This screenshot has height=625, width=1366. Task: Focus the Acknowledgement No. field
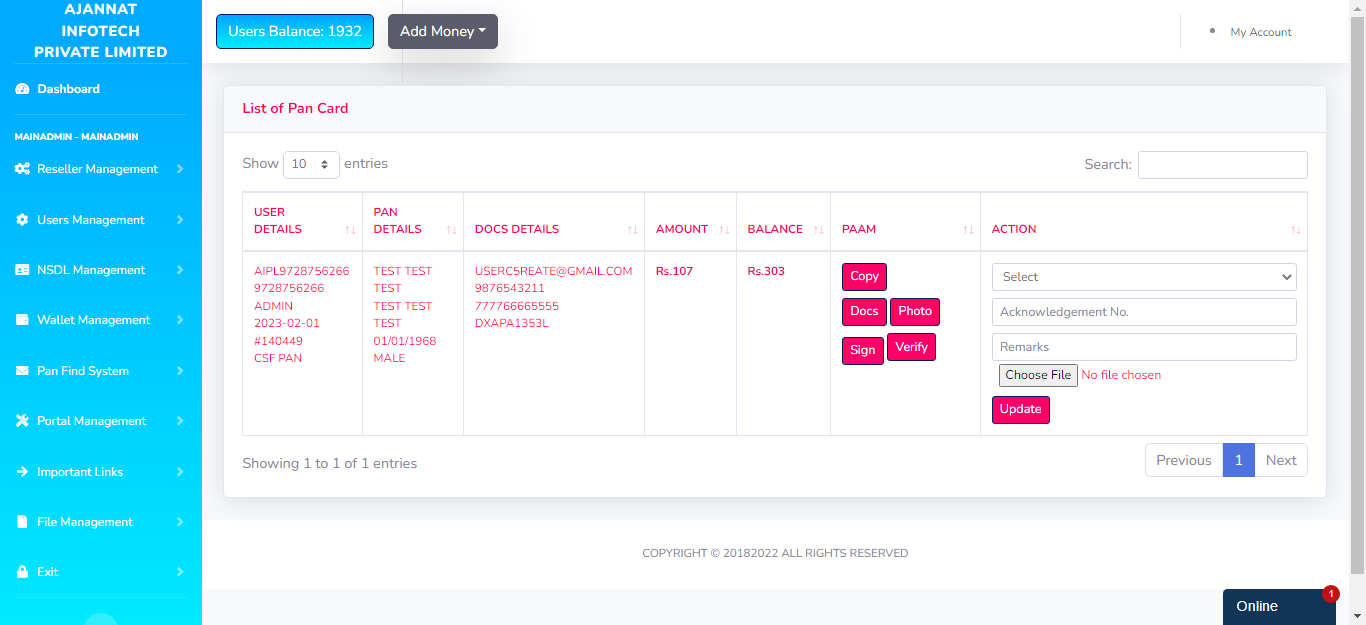click(1144, 312)
